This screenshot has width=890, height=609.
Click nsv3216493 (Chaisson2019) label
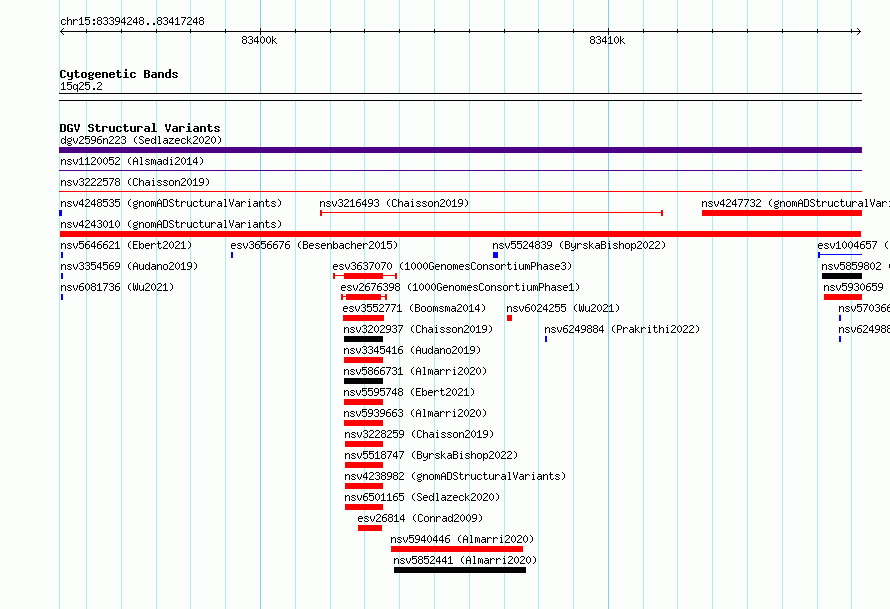(x=394, y=203)
